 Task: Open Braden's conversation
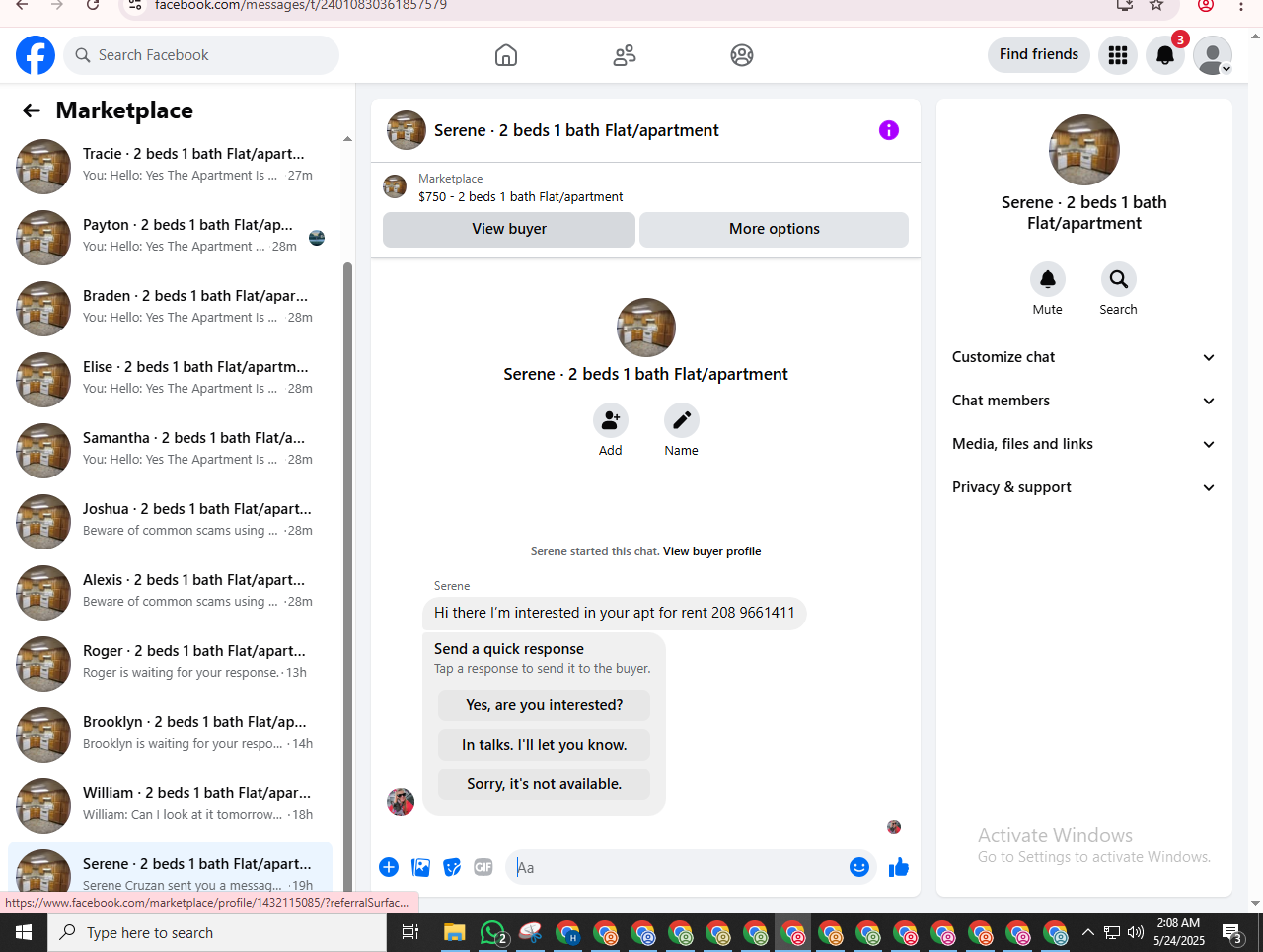click(170, 309)
